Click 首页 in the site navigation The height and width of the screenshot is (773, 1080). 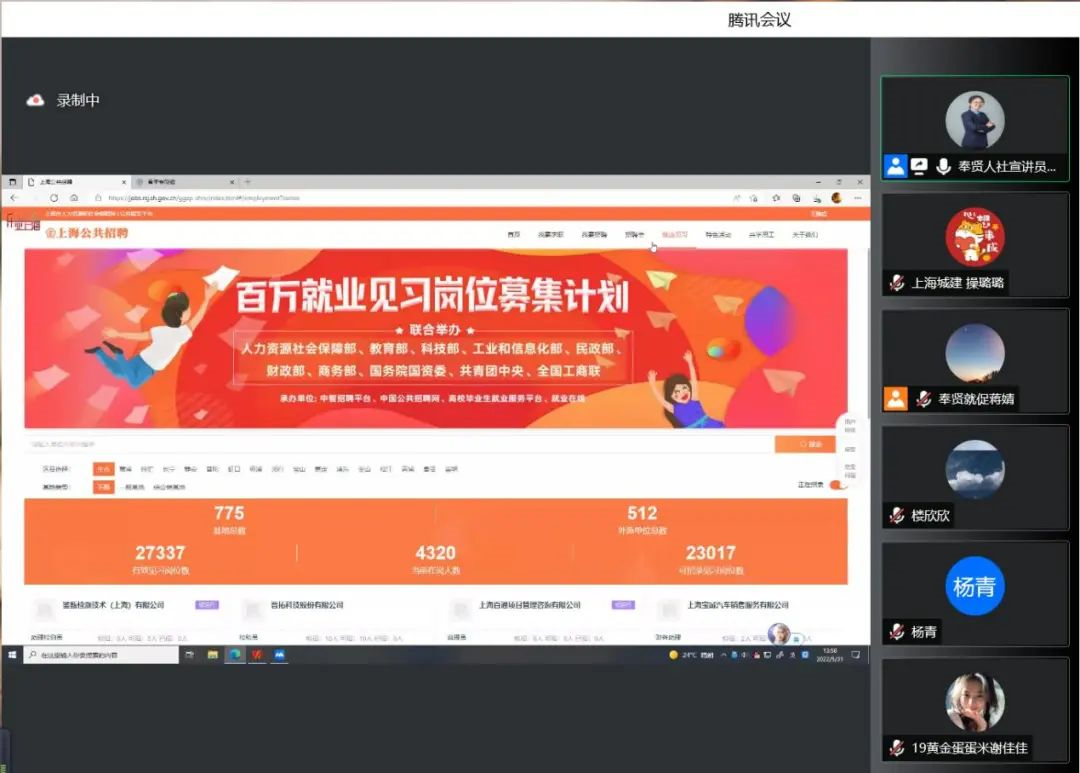[x=514, y=235]
